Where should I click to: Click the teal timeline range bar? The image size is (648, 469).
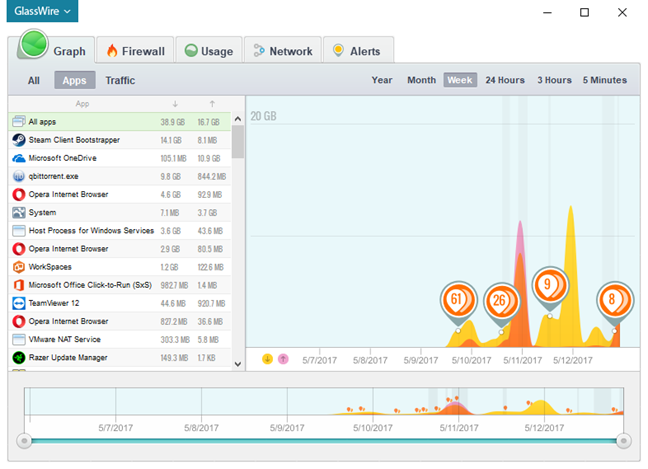tap(324, 441)
